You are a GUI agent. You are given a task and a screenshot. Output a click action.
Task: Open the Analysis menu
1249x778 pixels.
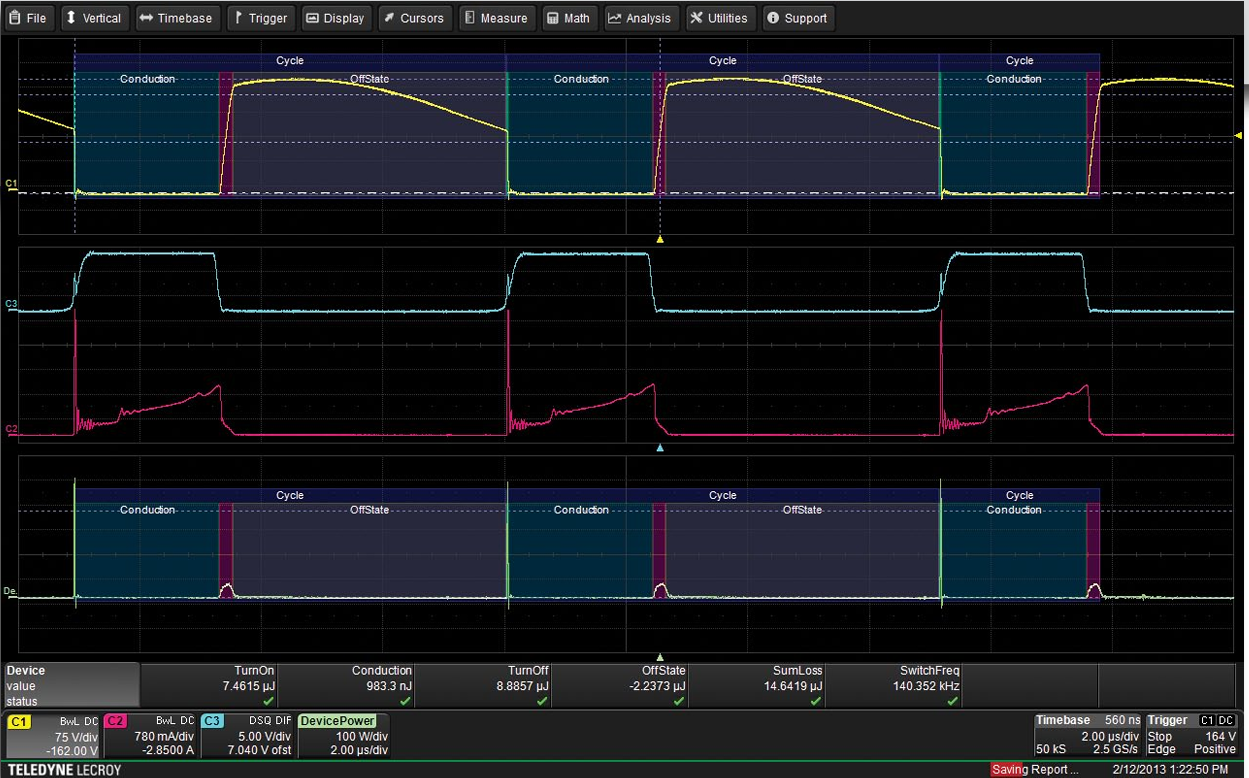click(x=640, y=18)
